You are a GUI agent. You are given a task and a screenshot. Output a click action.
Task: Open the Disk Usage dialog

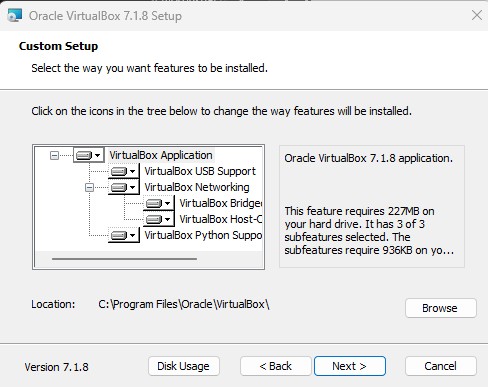pos(184,366)
